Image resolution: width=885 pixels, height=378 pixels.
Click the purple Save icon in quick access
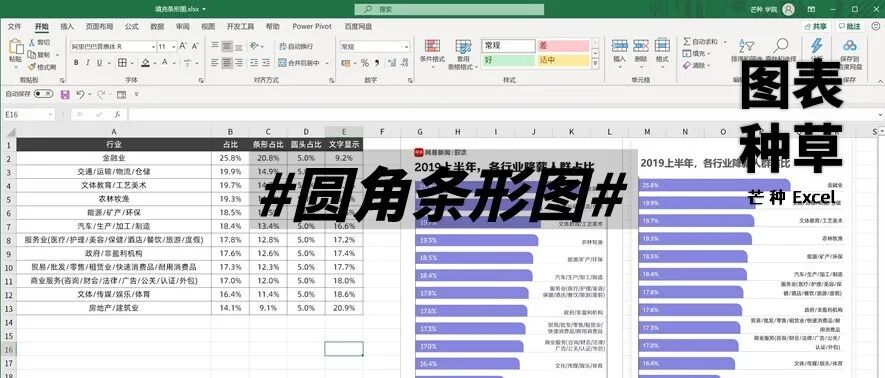click(65, 94)
